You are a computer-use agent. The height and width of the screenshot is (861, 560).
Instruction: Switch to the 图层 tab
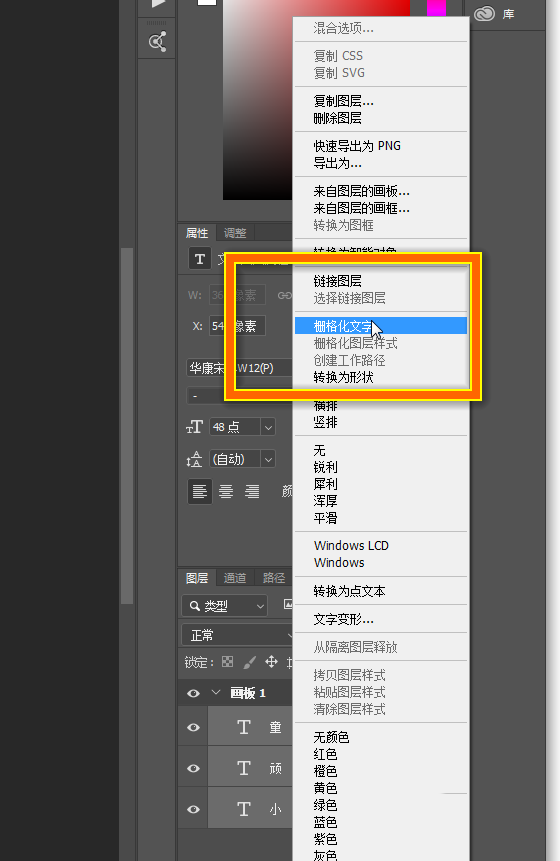197,578
